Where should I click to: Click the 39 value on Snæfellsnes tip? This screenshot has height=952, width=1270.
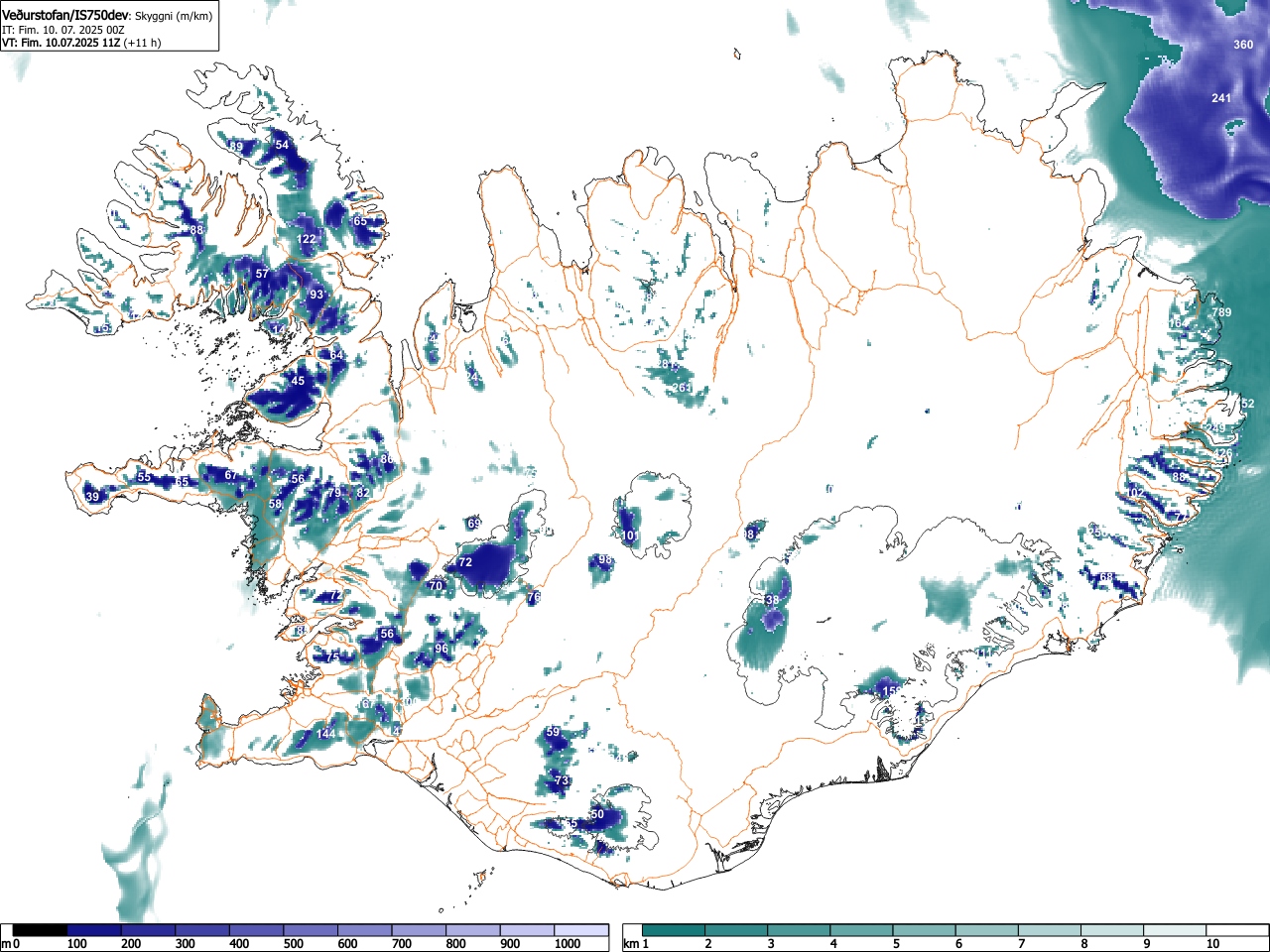point(92,497)
